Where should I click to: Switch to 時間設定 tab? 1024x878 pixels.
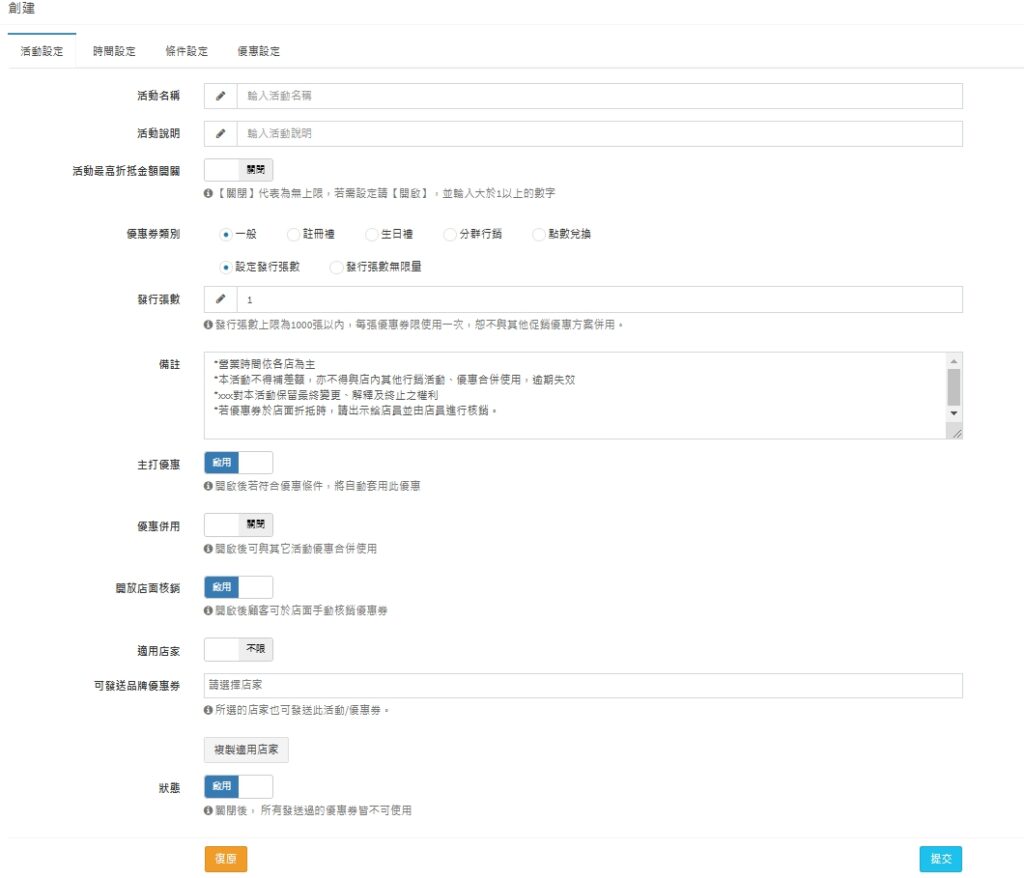tap(114, 51)
